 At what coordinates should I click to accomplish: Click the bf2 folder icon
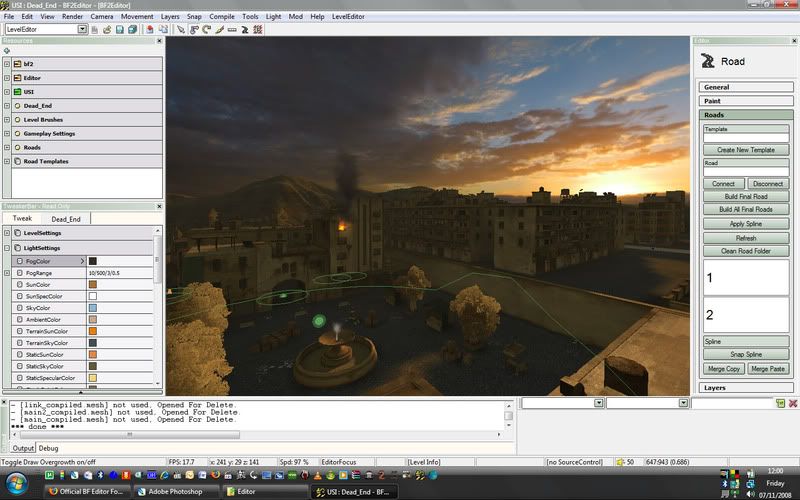coord(17,64)
